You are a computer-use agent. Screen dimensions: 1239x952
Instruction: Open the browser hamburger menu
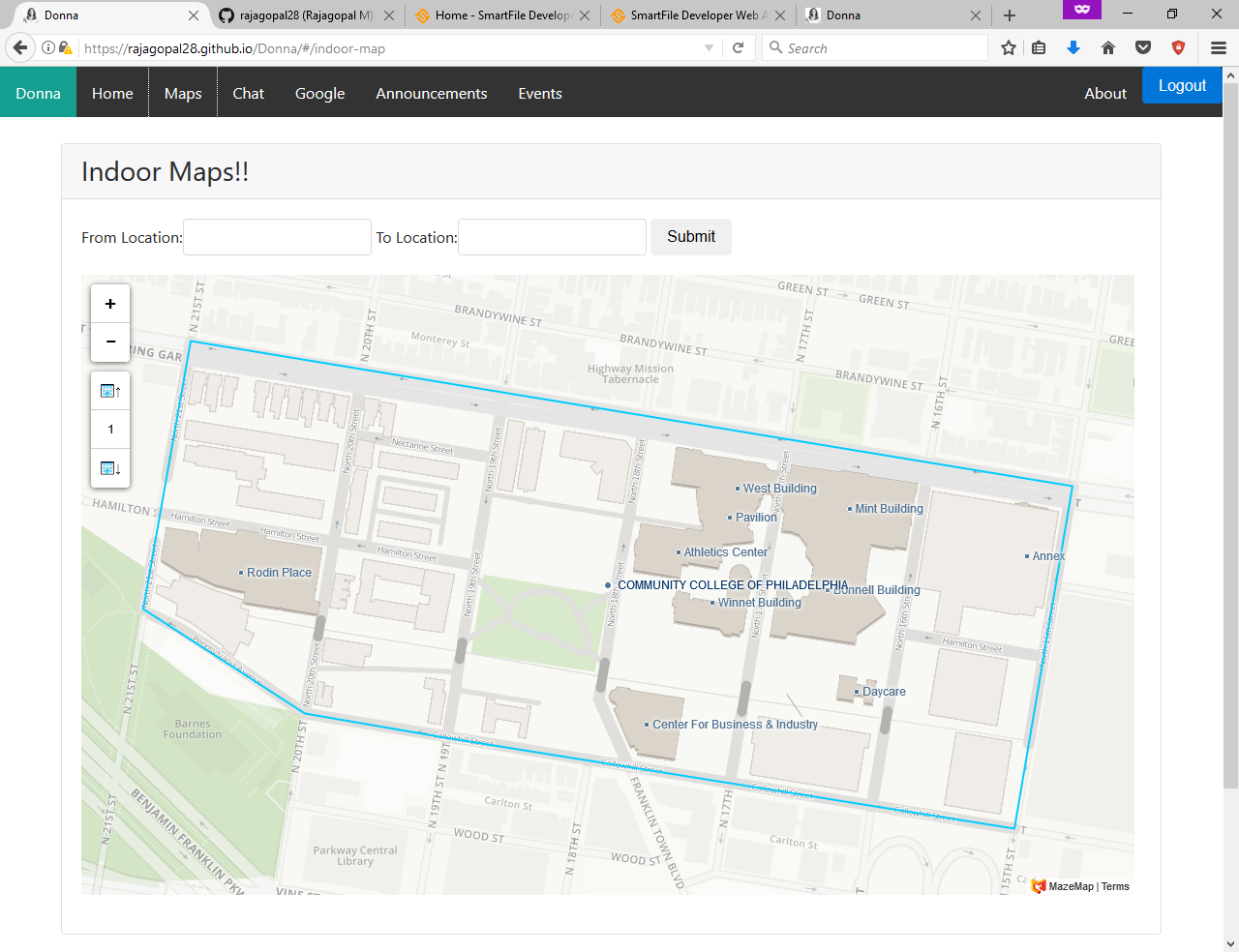(1219, 47)
